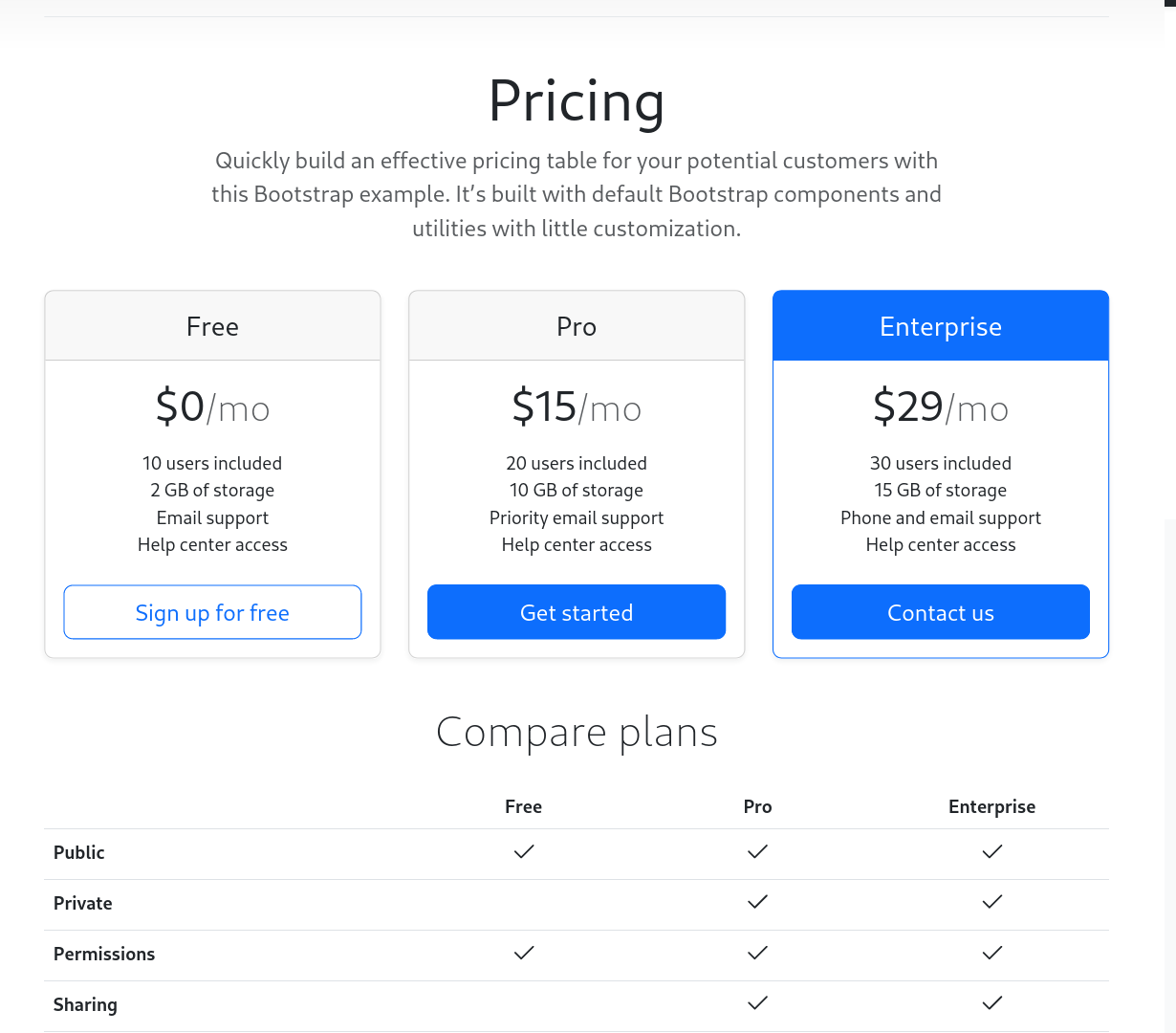This screenshot has height=1033, width=1176.
Task: Click the Pro card header
Action: pyautogui.click(x=577, y=326)
